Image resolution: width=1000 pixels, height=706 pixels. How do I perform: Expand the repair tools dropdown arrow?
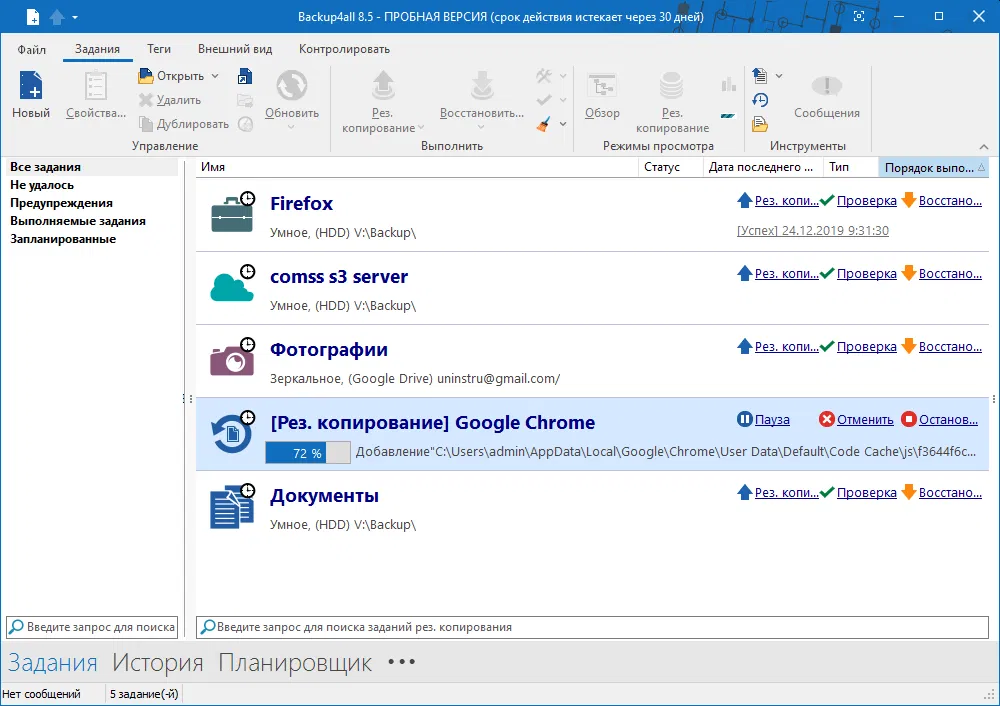[563, 76]
